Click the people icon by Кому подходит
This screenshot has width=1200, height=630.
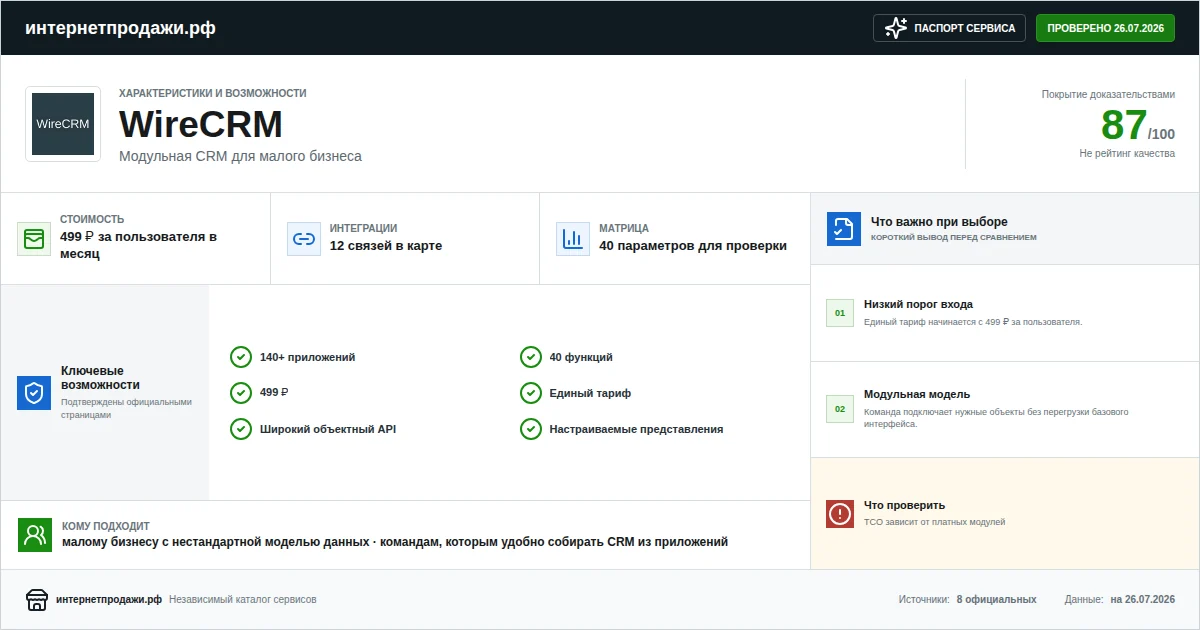pos(35,534)
